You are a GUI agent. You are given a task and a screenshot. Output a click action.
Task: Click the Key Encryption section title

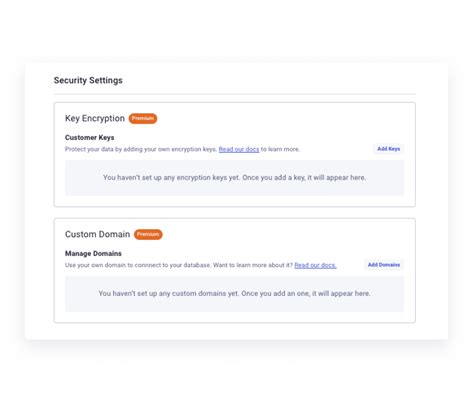tap(95, 118)
